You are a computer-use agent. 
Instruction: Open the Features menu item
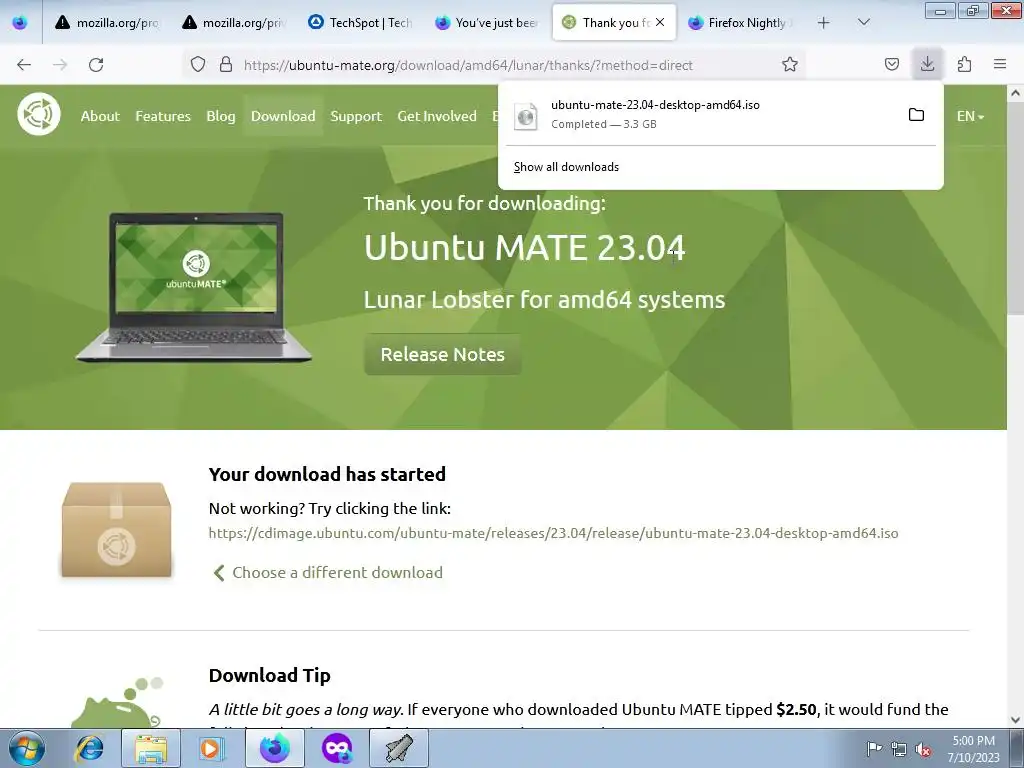(x=163, y=116)
